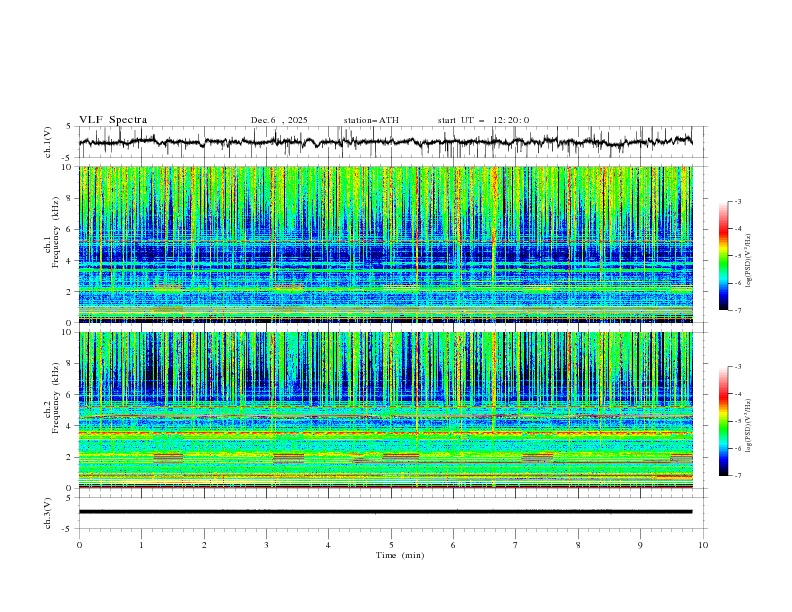Click the 'VLF Spectra' title text
This screenshot has width=792, height=612.
(x=113, y=120)
